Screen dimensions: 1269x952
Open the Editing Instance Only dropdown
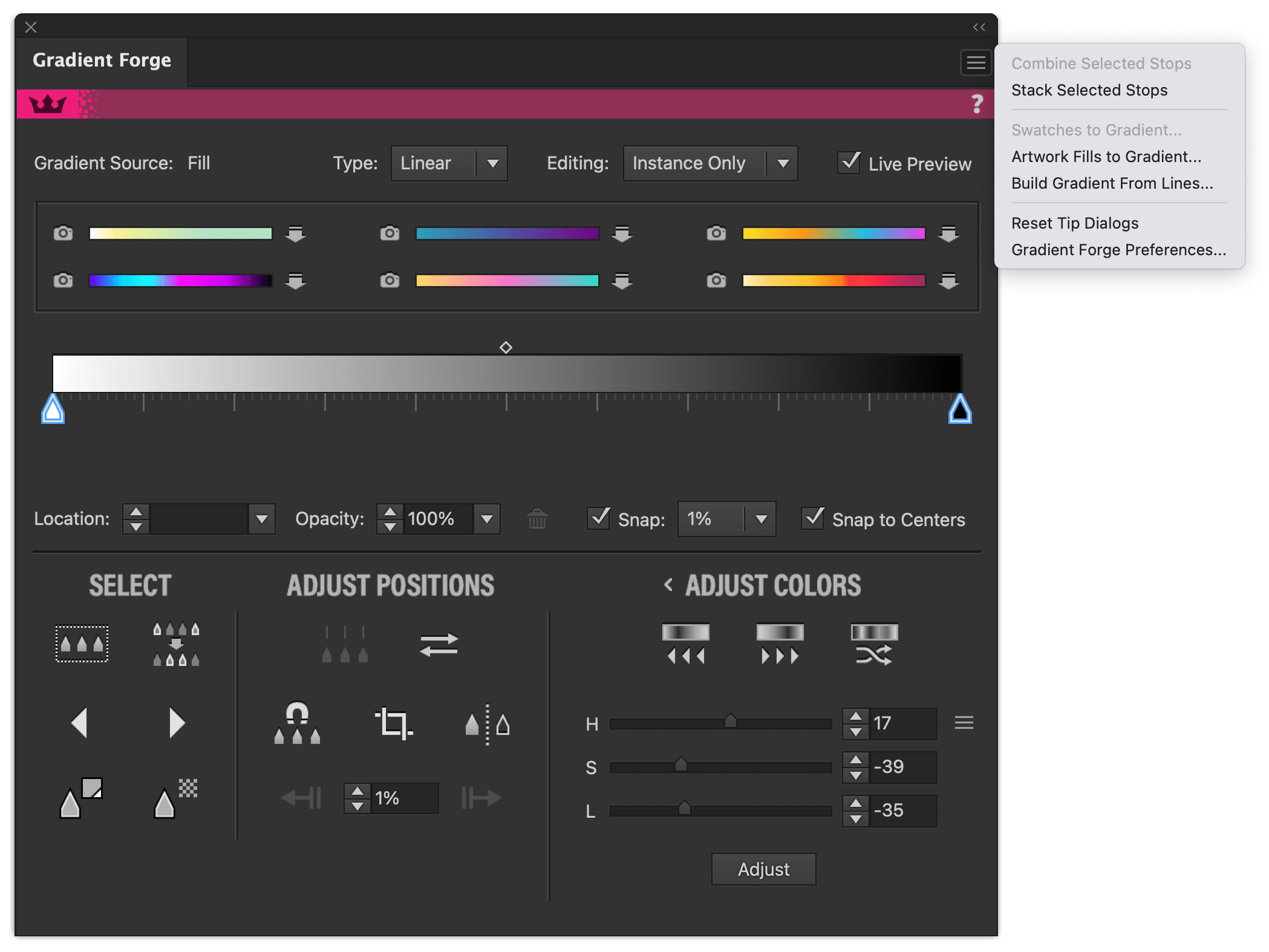tap(783, 163)
